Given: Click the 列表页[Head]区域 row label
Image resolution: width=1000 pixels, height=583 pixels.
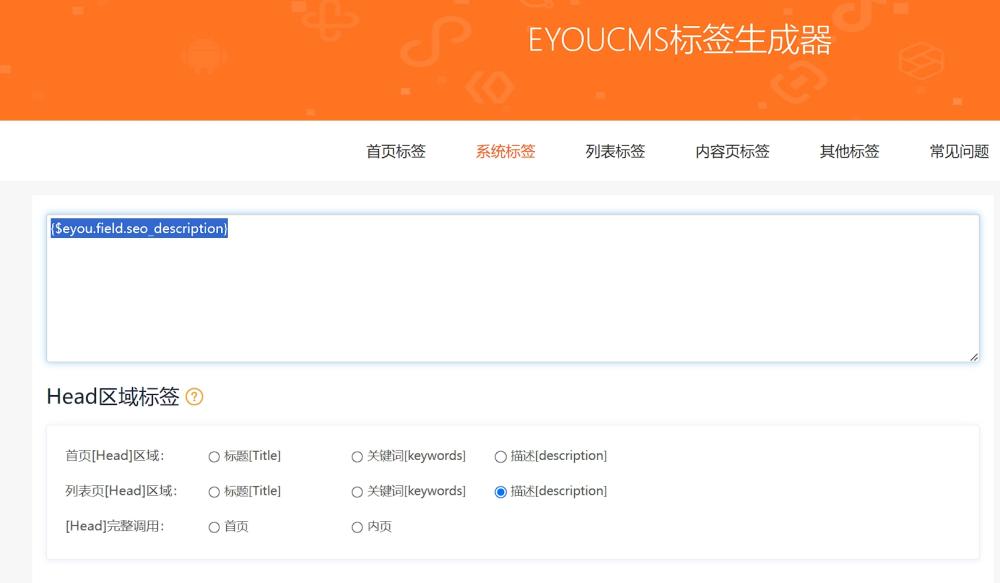Looking at the screenshot, I should click(121, 491).
